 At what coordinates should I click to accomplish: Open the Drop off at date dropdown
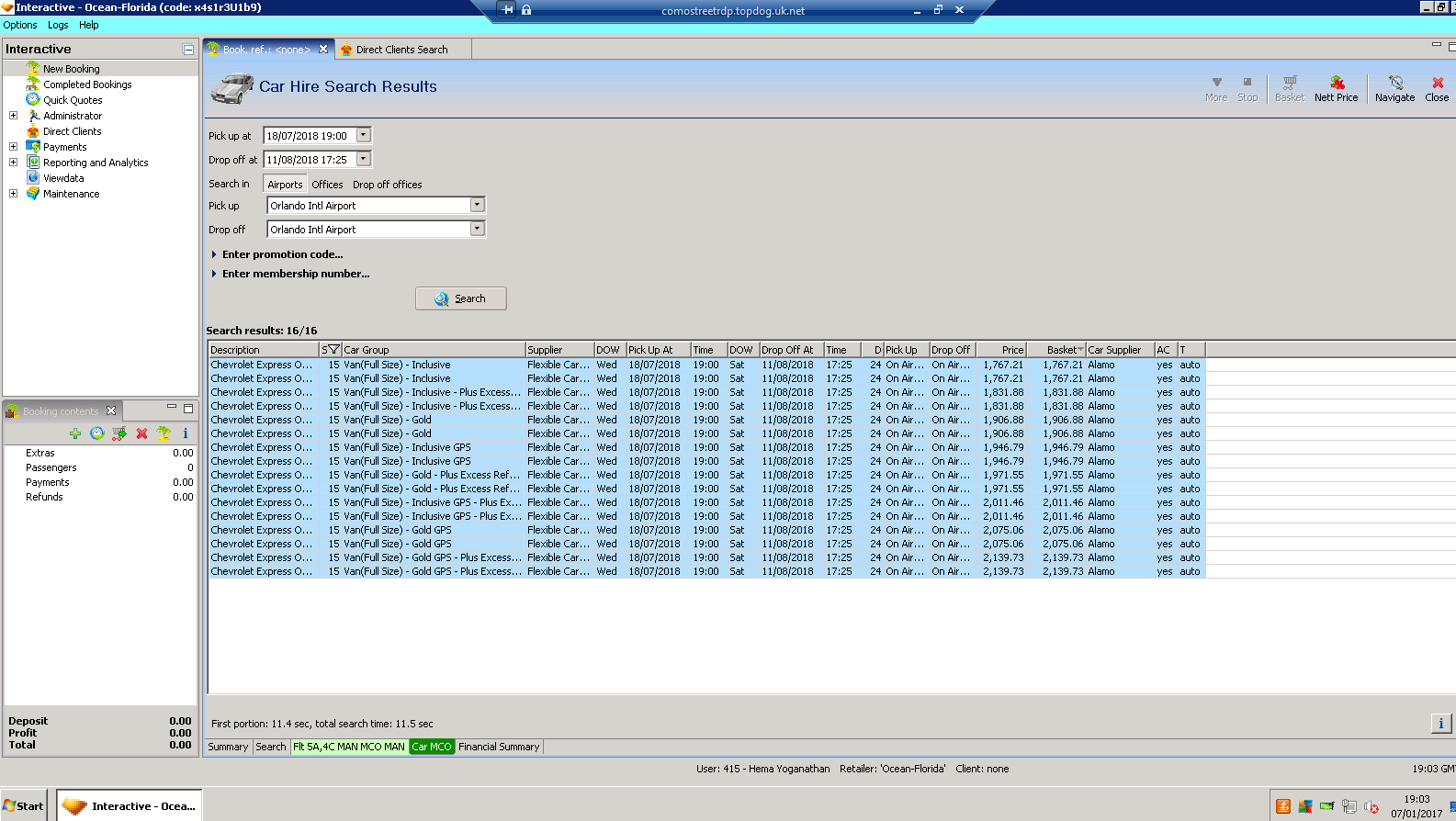364,159
